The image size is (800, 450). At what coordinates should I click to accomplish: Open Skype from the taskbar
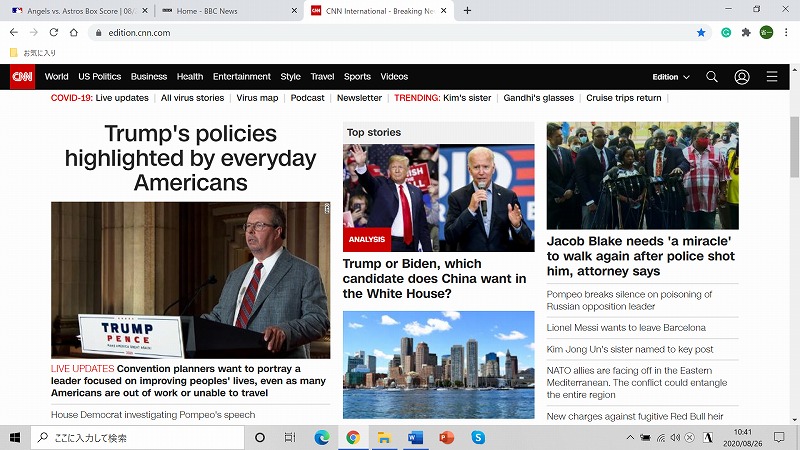[478, 438]
